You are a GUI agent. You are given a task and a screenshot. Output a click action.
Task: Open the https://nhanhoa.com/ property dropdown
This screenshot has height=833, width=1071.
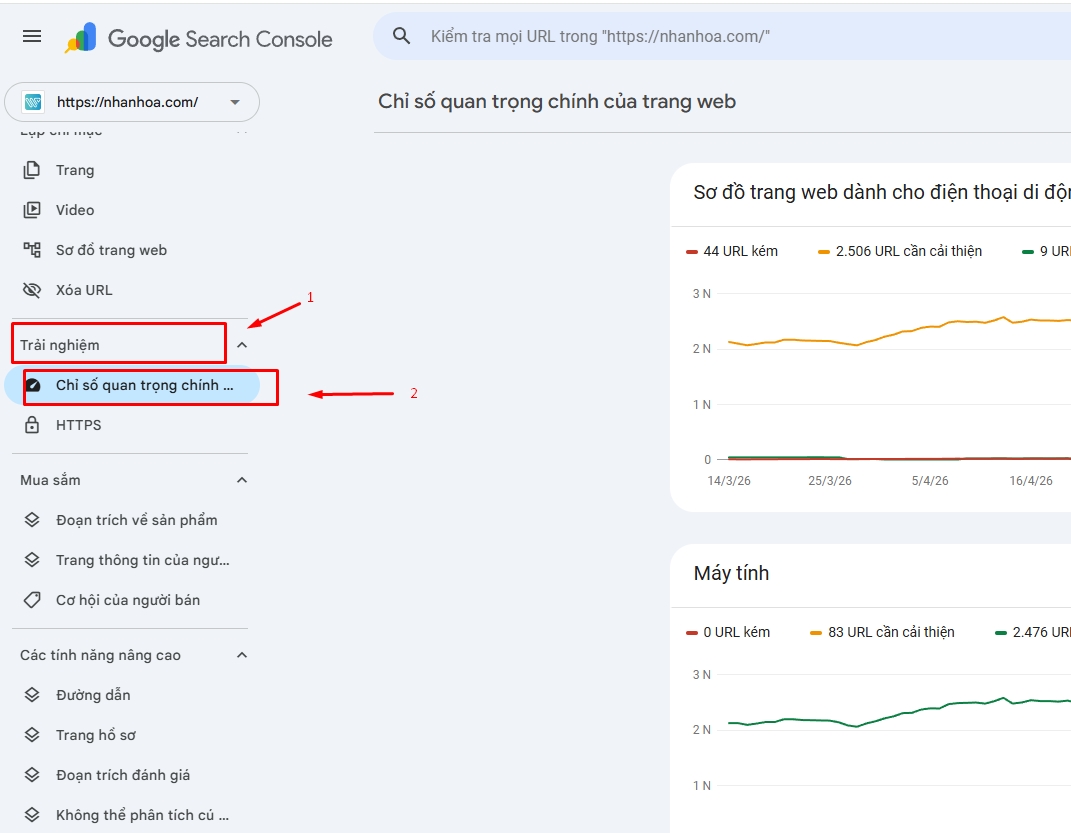[132, 102]
